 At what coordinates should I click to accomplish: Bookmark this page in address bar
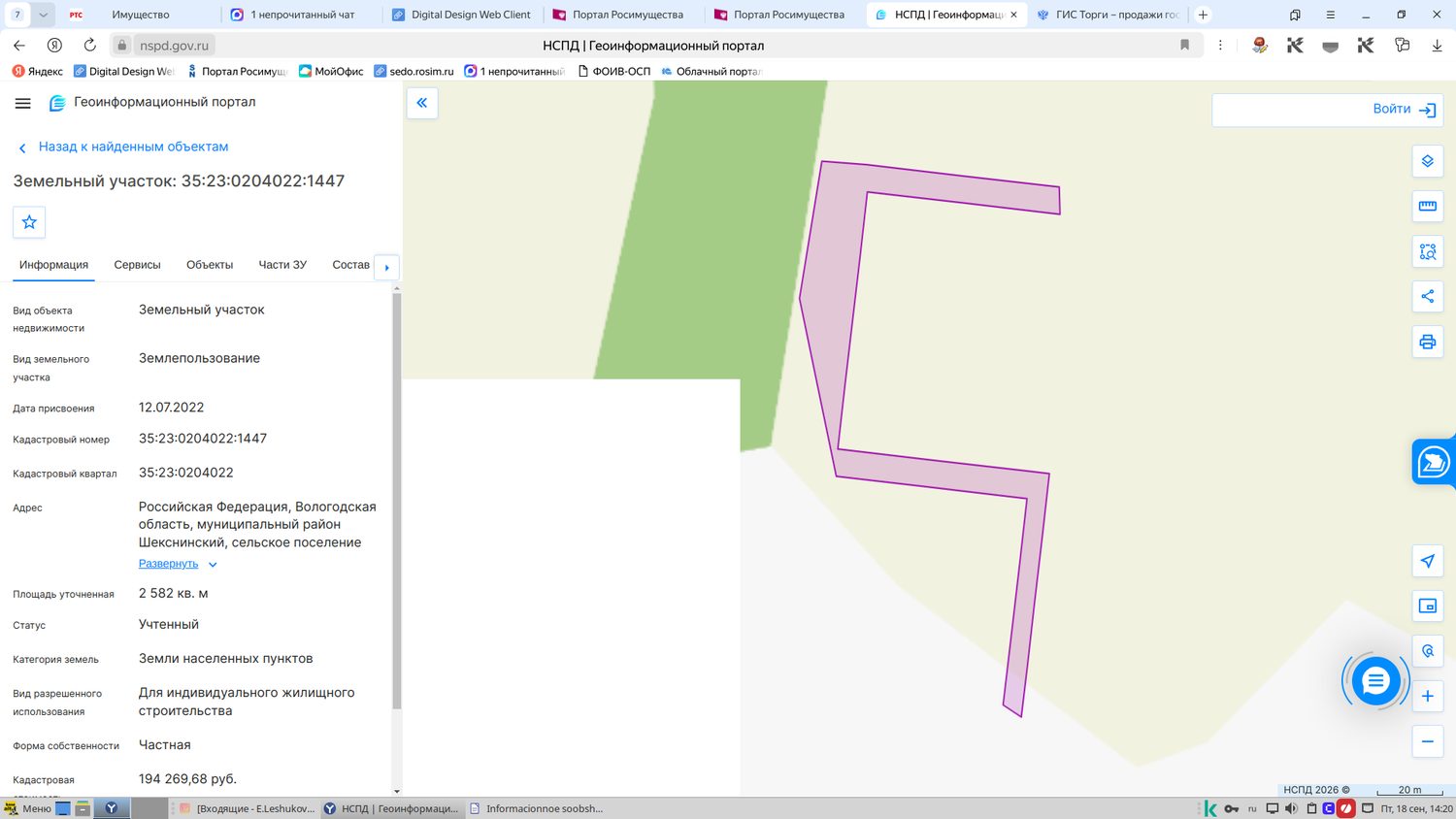pos(1184,45)
